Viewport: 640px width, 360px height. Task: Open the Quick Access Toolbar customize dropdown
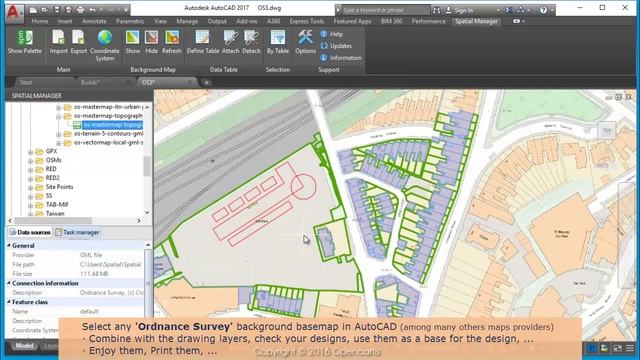point(126,9)
